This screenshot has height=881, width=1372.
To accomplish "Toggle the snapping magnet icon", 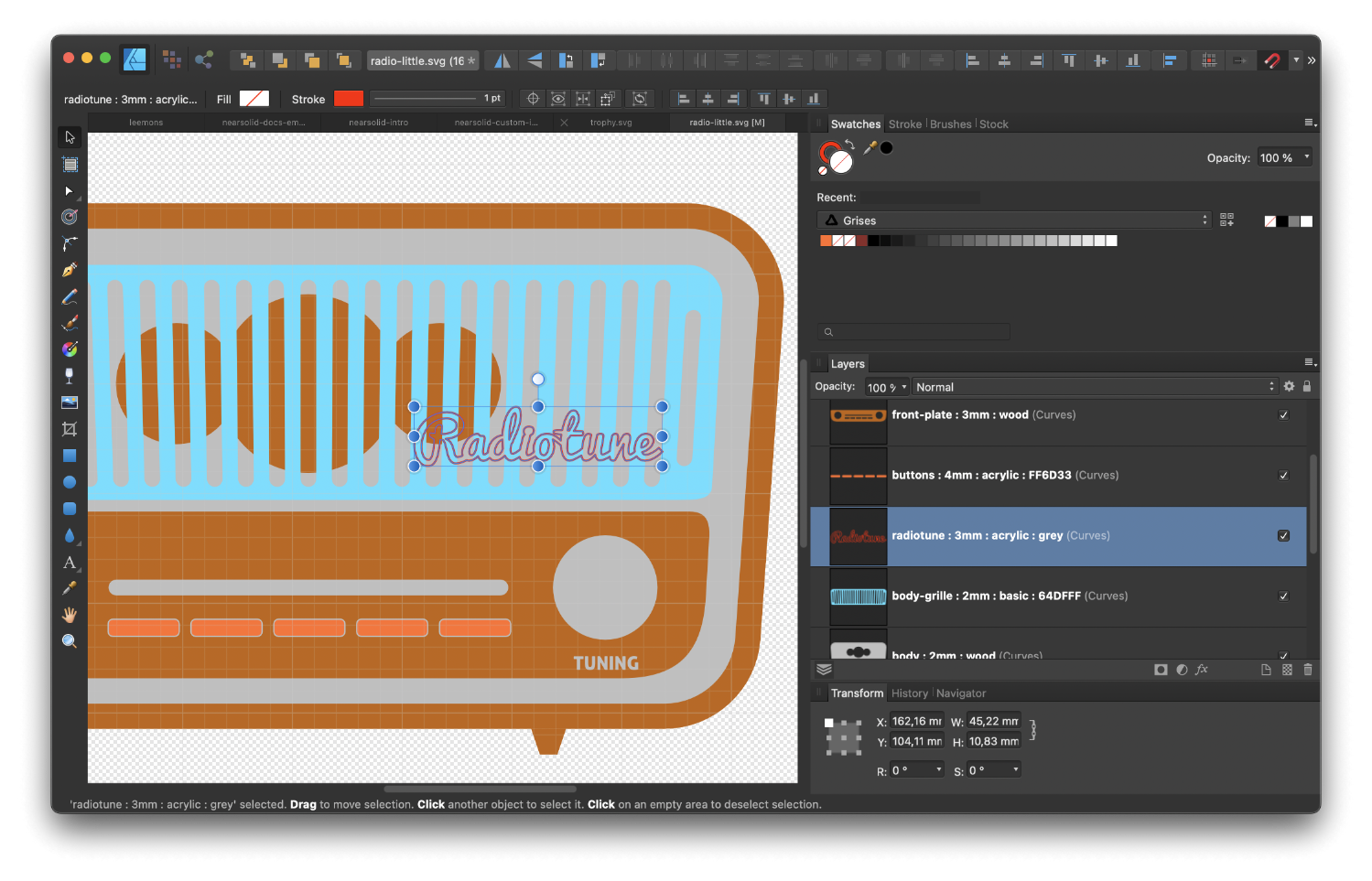I will 1272,60.
